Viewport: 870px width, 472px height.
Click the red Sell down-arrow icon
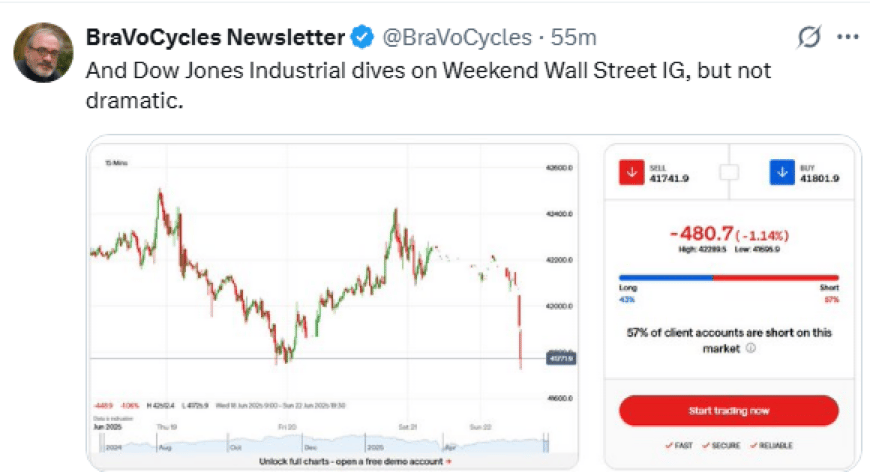631,172
